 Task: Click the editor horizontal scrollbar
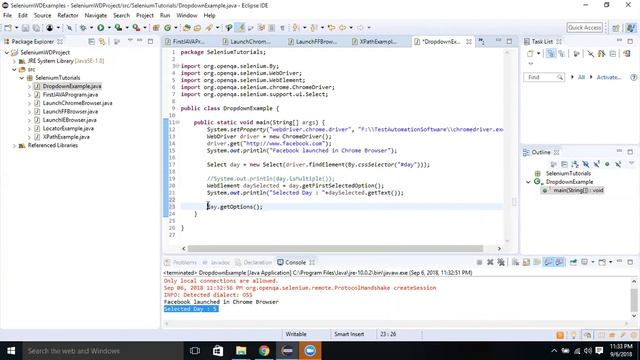(x=335, y=248)
